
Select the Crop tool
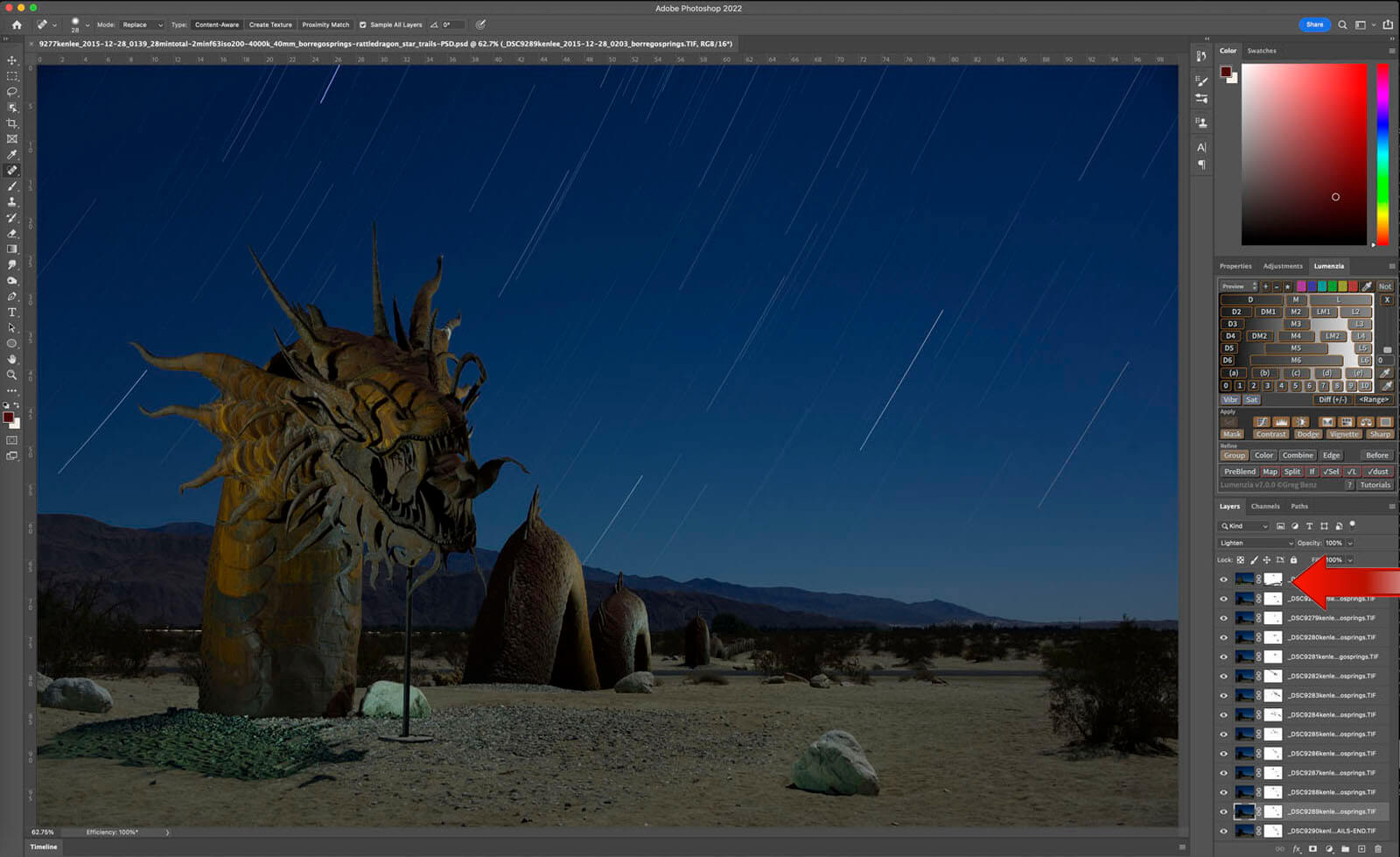coord(12,123)
